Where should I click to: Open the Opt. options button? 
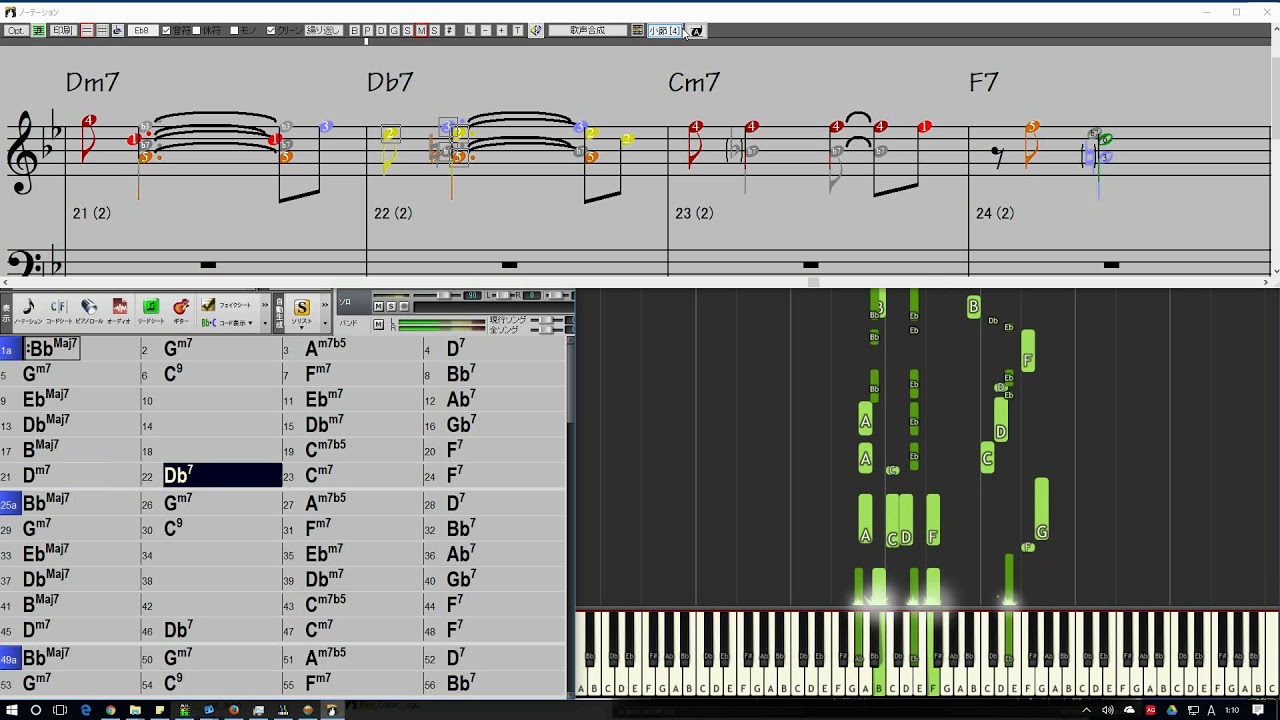point(15,31)
